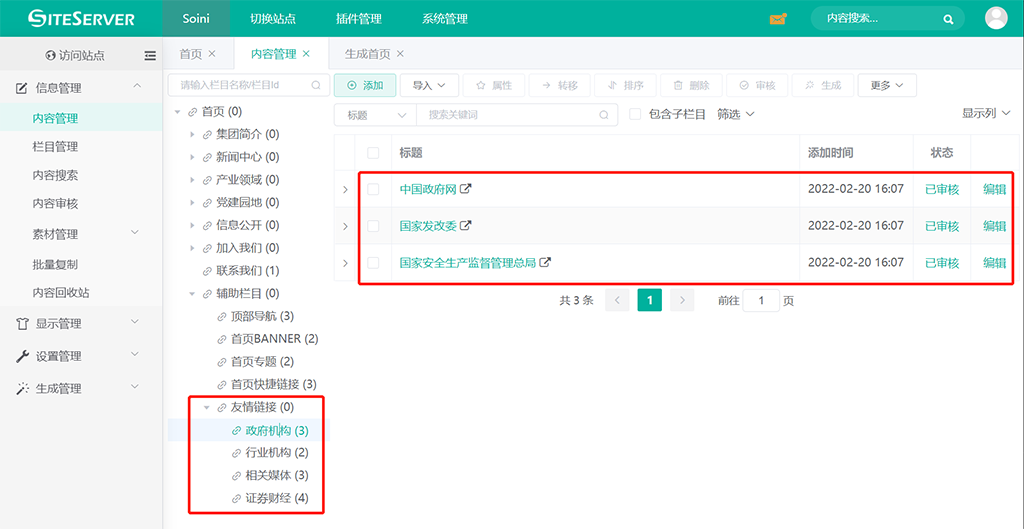Check the box for 中国政府网 row

(x=373, y=189)
